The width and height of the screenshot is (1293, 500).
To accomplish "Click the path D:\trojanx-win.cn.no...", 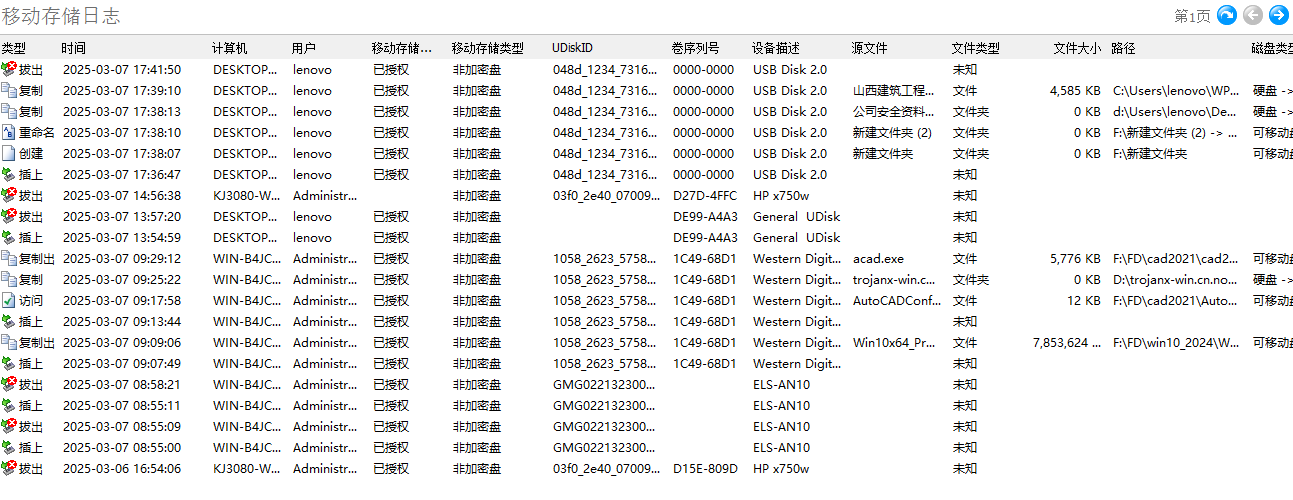I will coord(1176,279).
